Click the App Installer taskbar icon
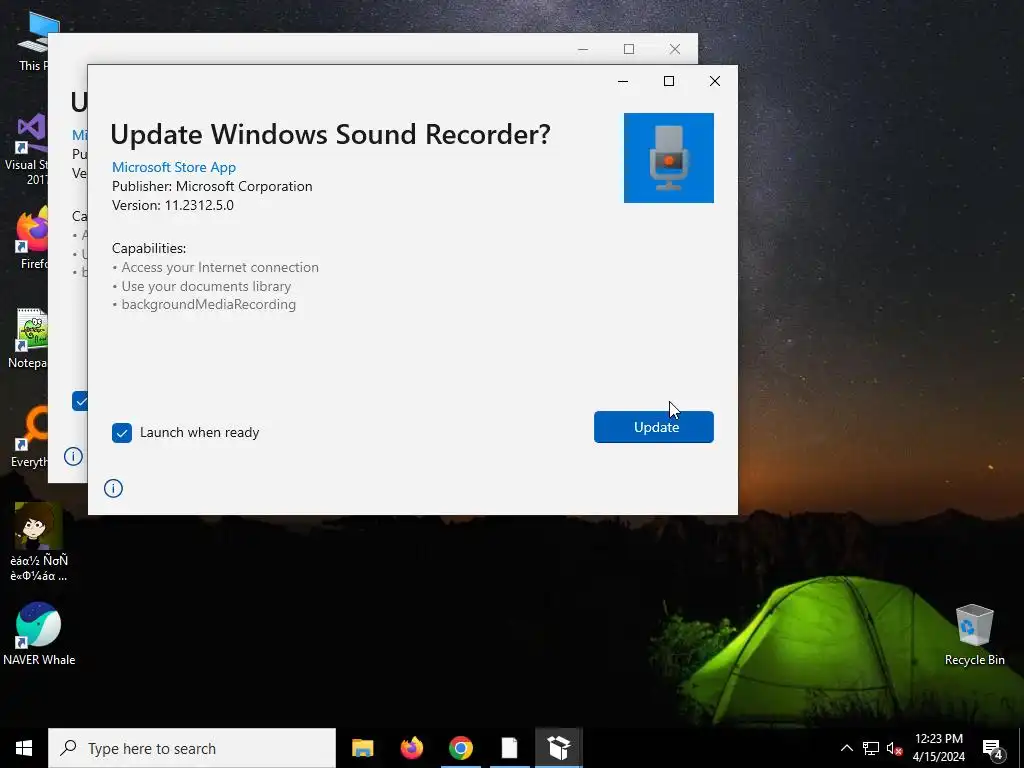The width and height of the screenshot is (1024, 768). 559,748
